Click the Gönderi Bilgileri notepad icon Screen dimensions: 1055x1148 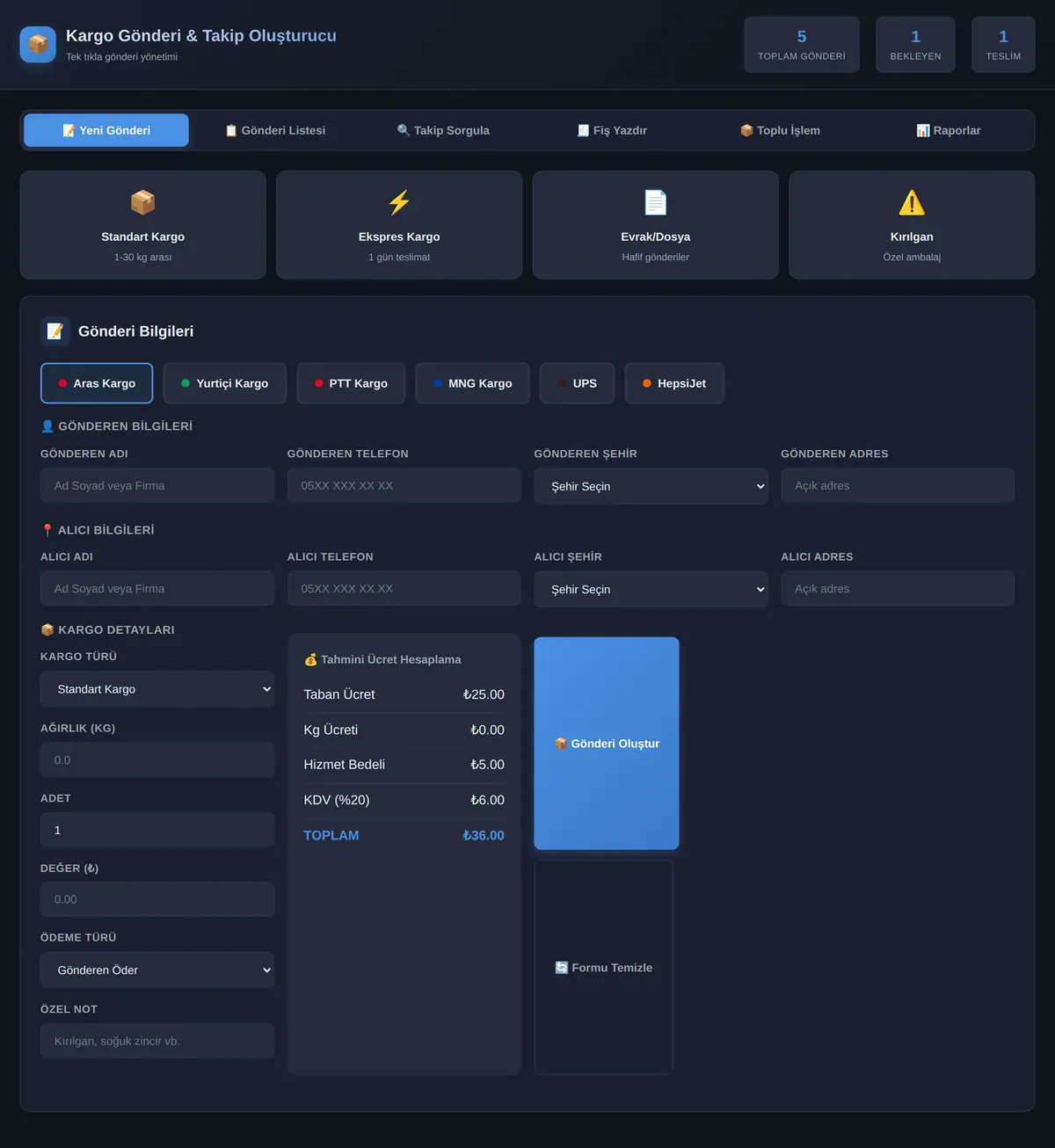click(x=55, y=331)
